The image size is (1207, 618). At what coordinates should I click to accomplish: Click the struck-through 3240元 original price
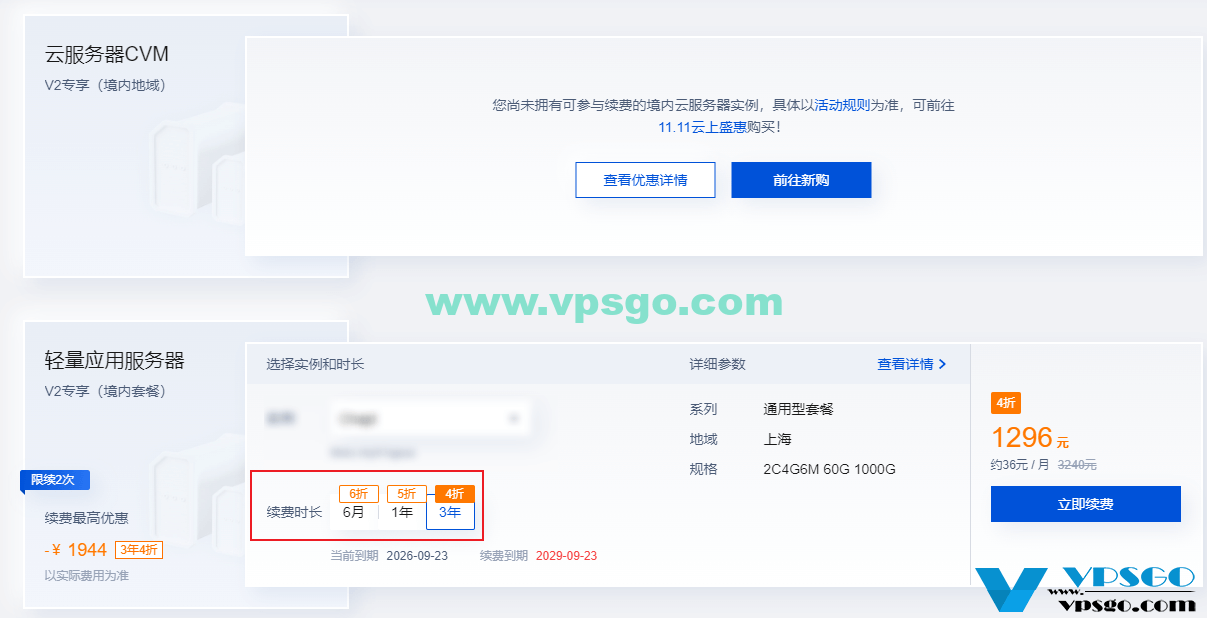tap(1077, 465)
